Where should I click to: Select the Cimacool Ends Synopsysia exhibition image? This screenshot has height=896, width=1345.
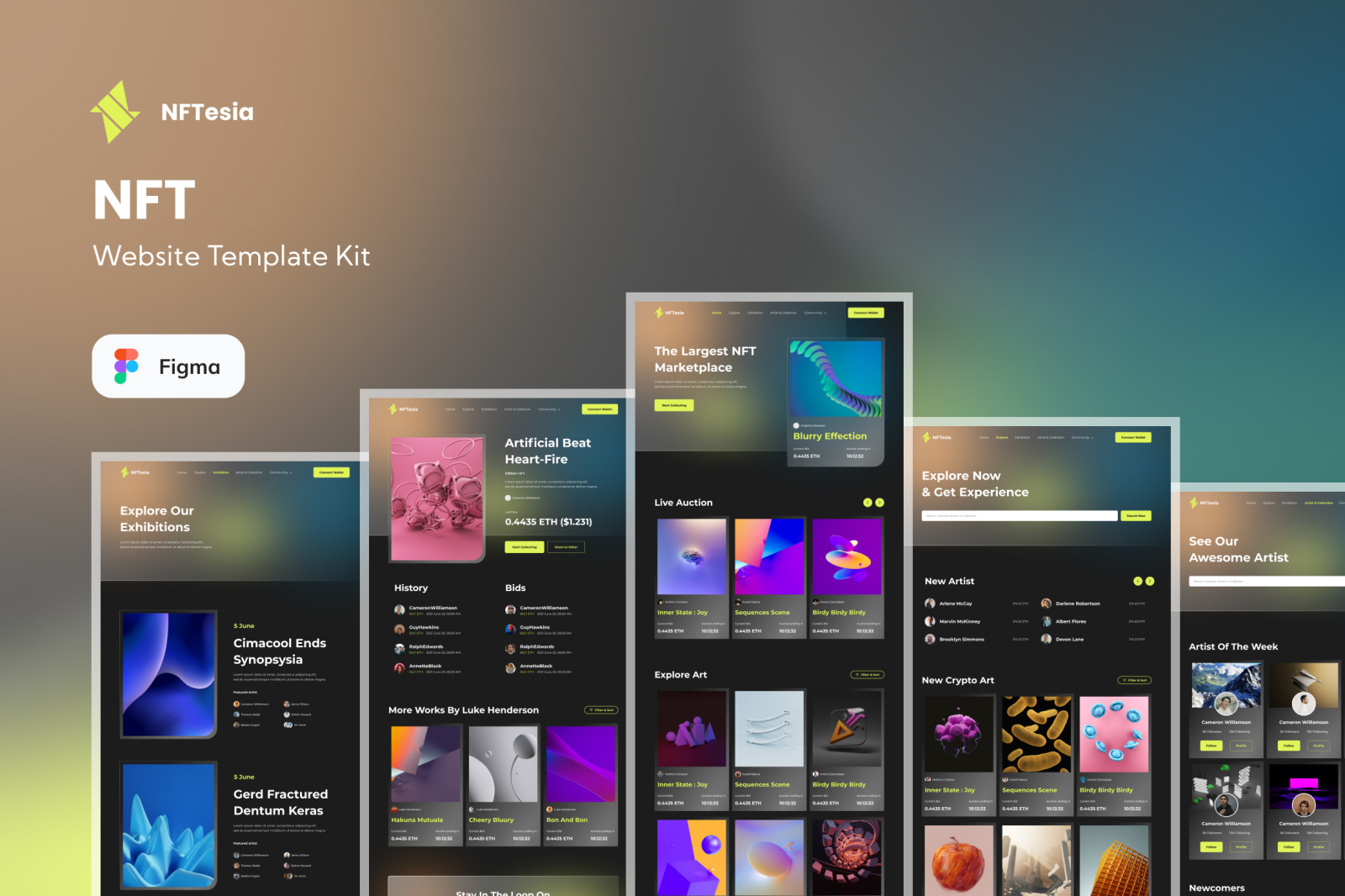169,674
